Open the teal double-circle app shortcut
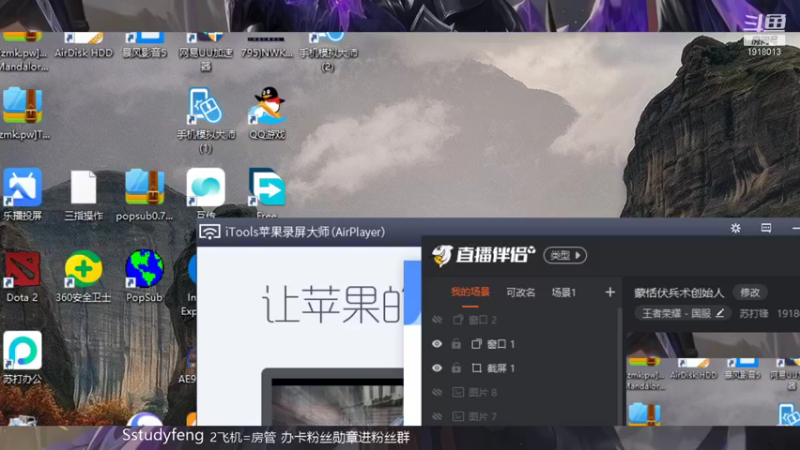The height and width of the screenshot is (450, 800). tap(206, 188)
